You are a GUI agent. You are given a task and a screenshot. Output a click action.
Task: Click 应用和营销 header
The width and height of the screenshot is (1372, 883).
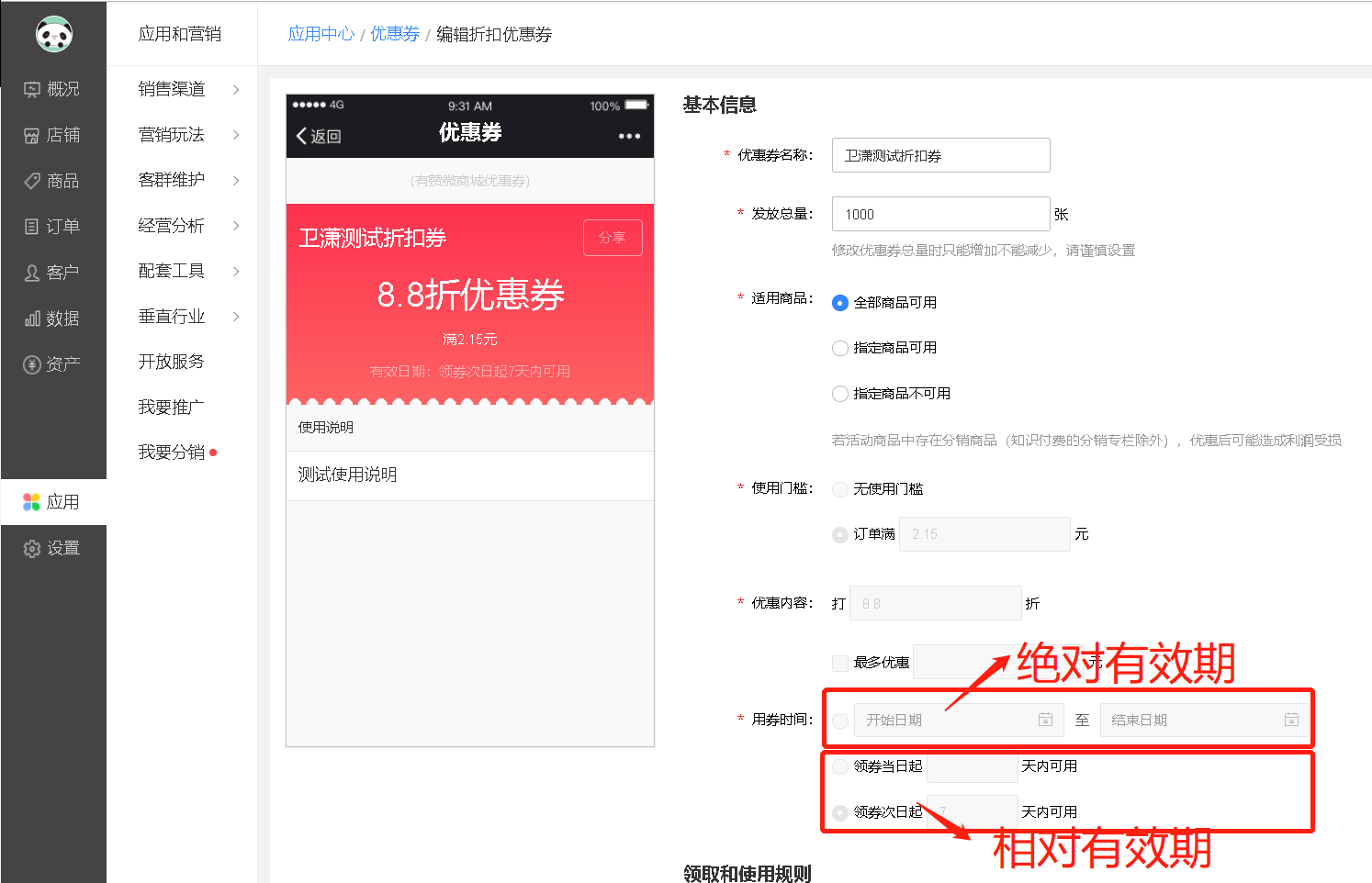click(x=180, y=34)
